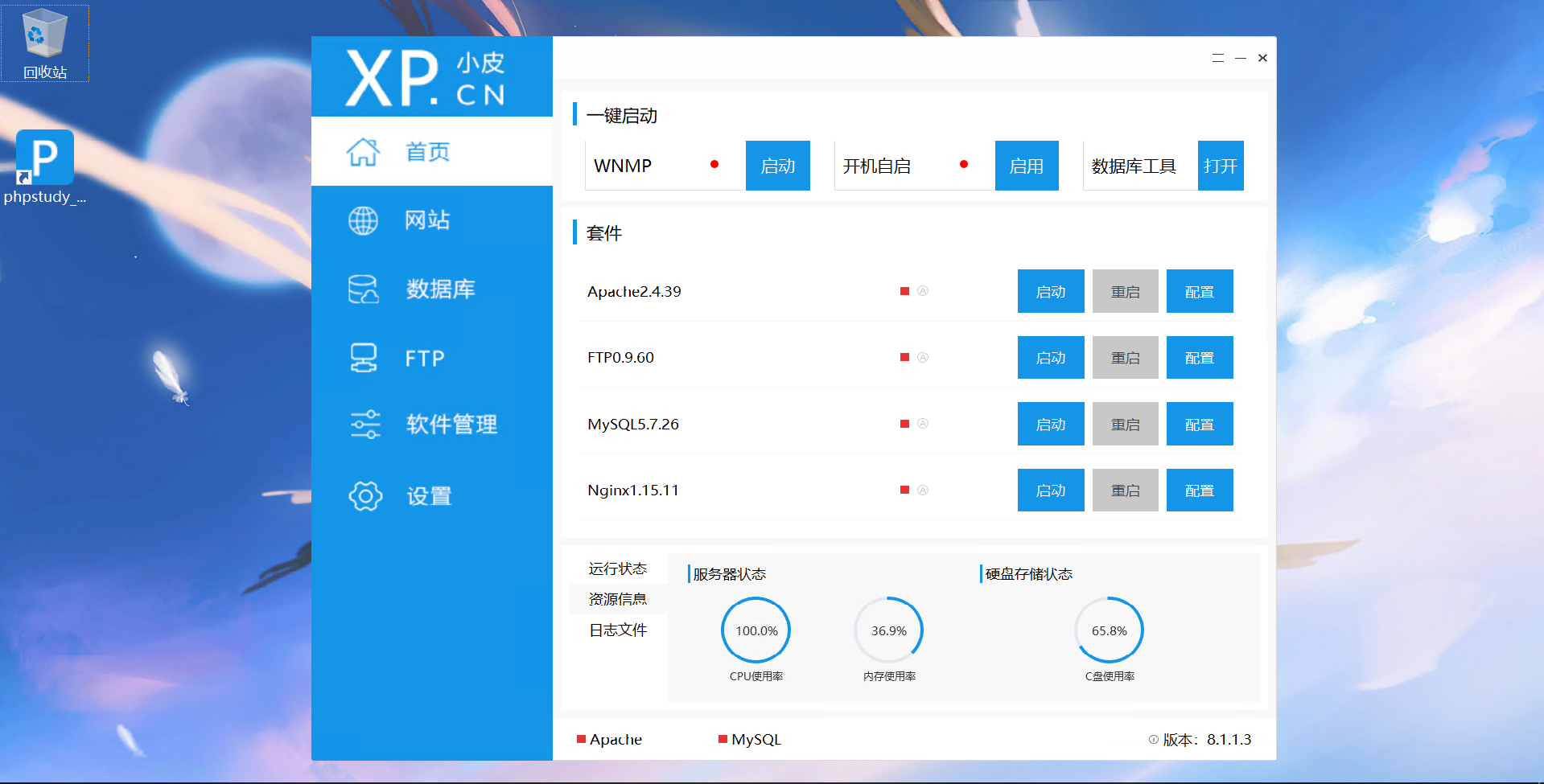Click the FTP server icon

[x=364, y=358]
